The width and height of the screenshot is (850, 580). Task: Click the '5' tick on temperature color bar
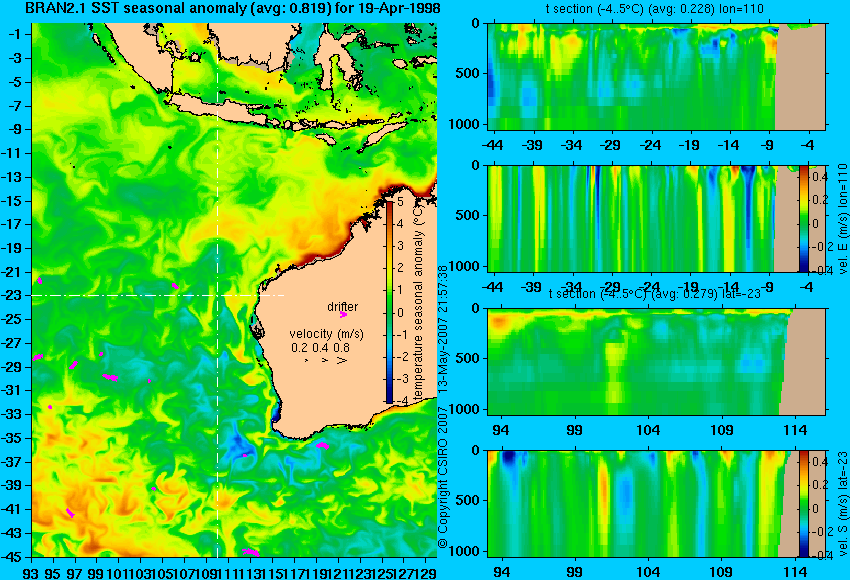[x=400, y=202]
